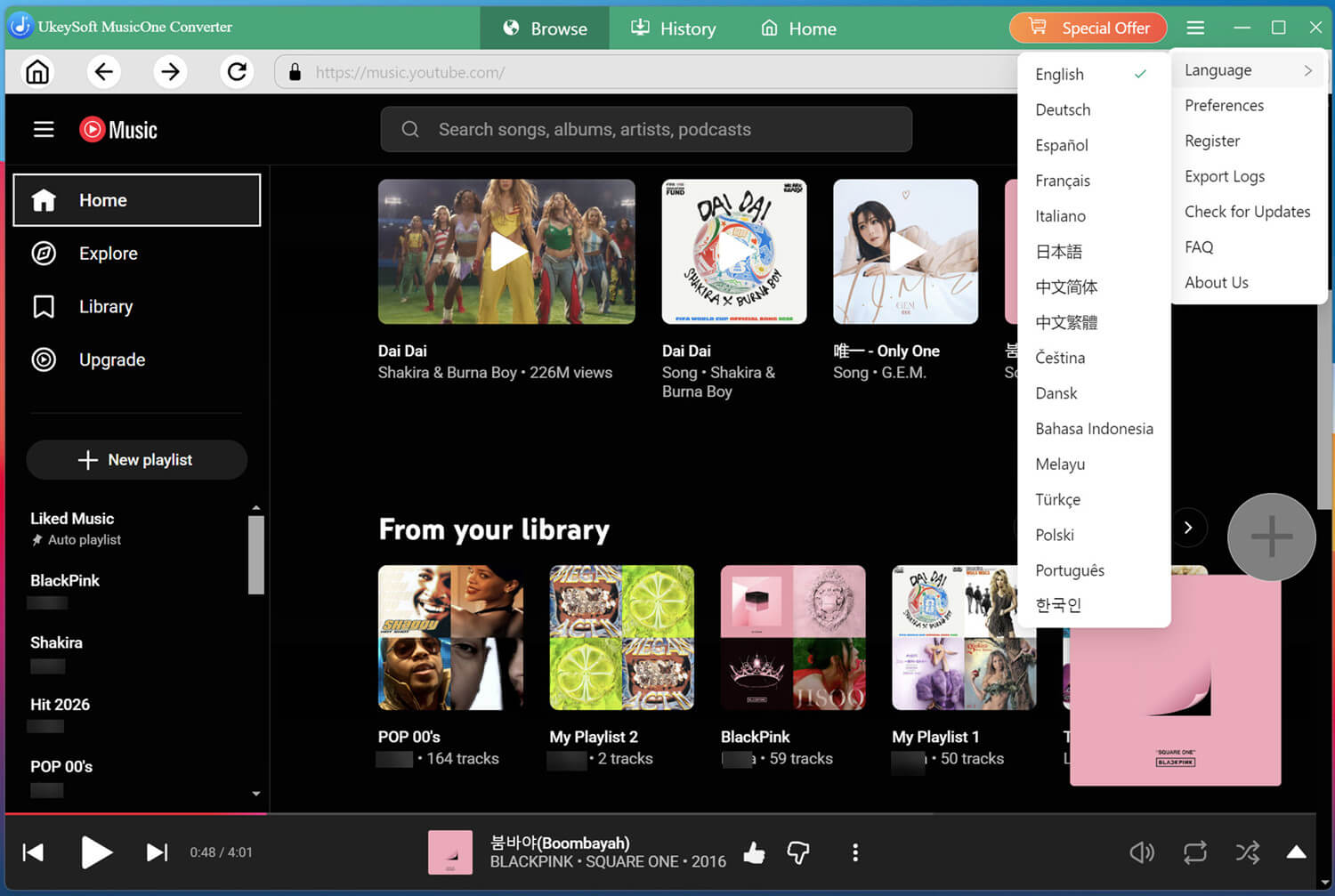This screenshot has height=896, width=1335.
Task: Click the song progress bar
Action: click(660, 813)
